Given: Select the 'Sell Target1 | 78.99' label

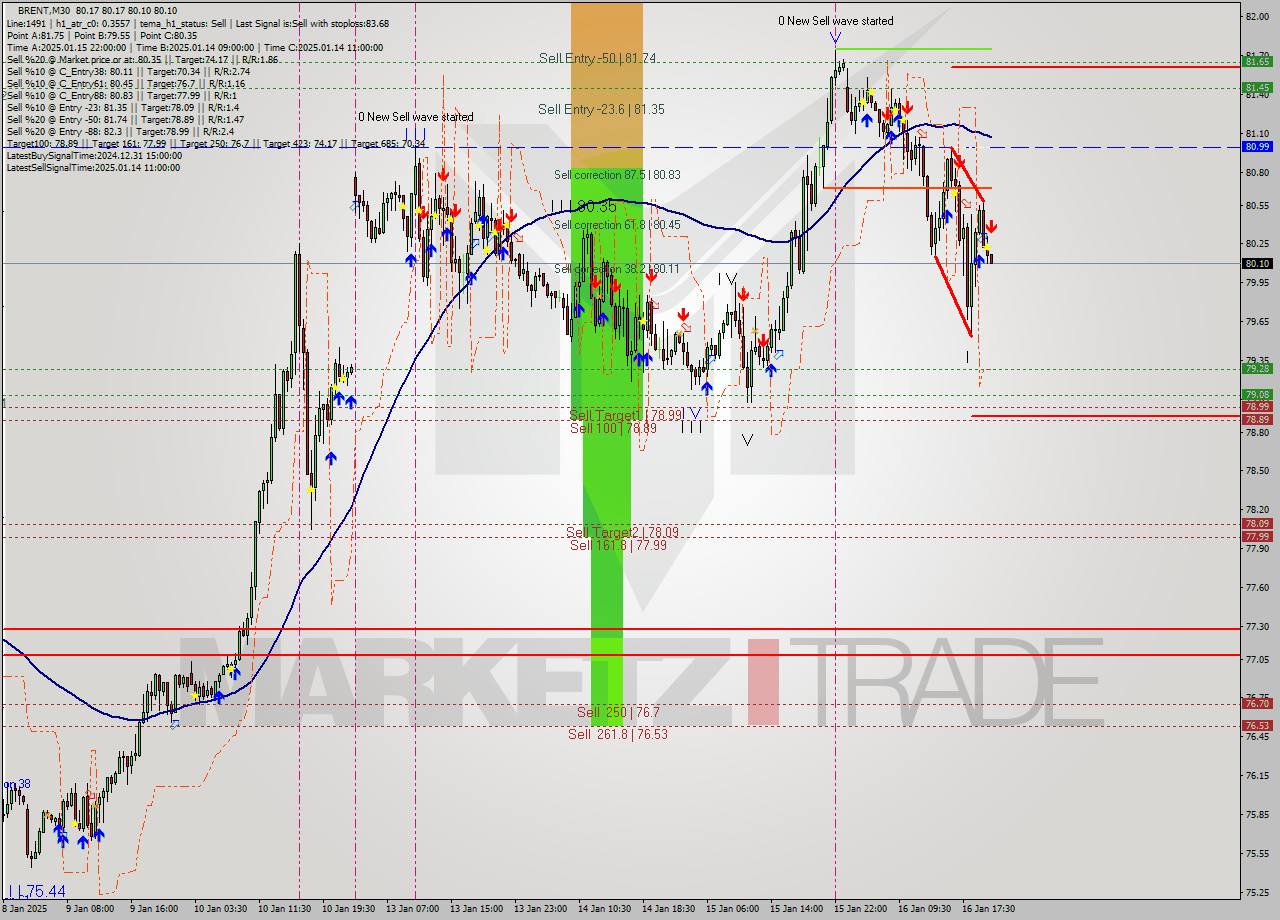Looking at the screenshot, I should 626,415.
